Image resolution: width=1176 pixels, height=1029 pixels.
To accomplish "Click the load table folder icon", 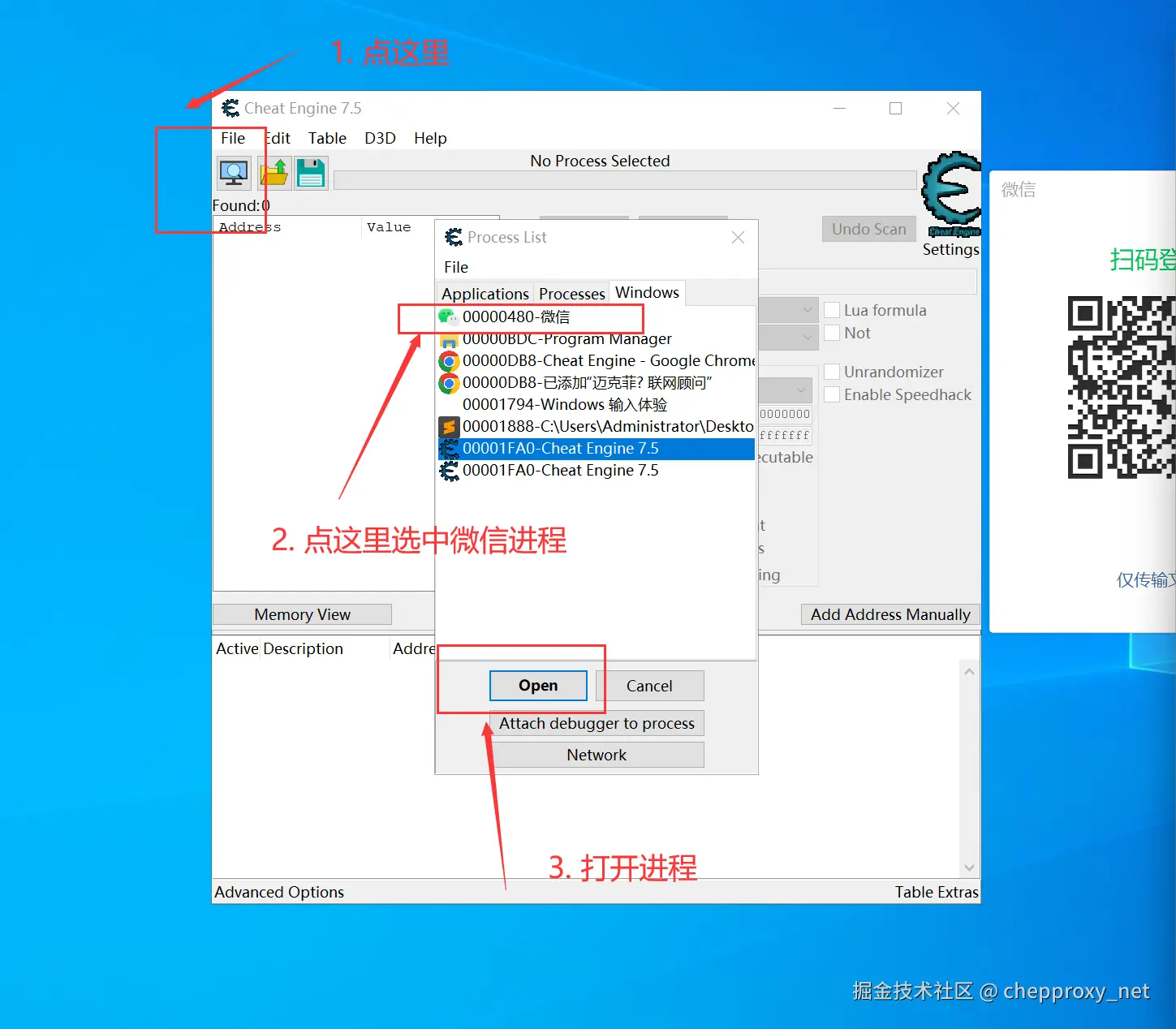I will coord(274,173).
